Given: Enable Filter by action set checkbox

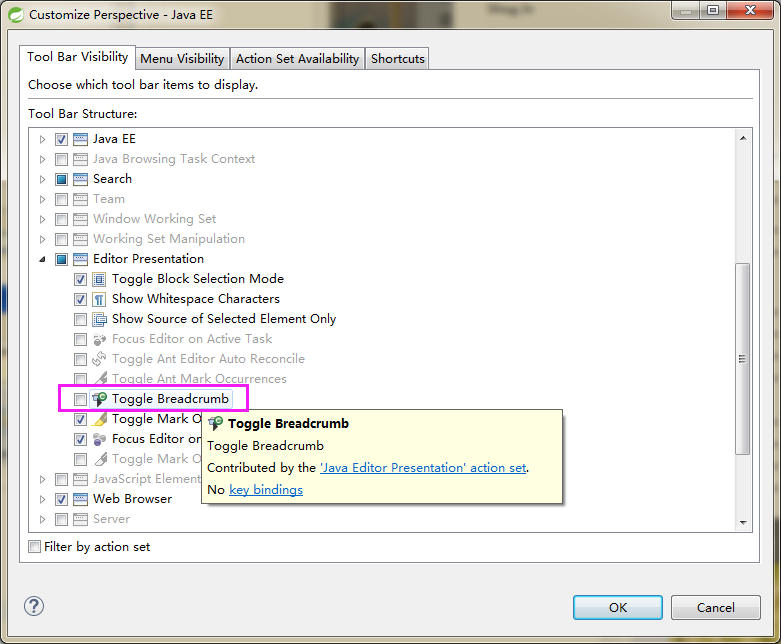Looking at the screenshot, I should 34,546.
